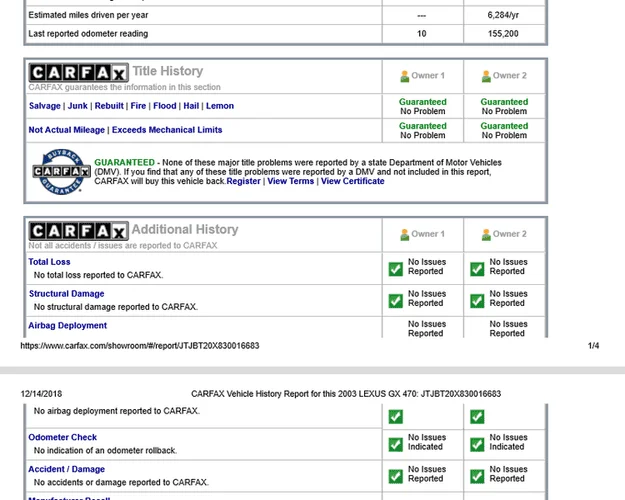Click the Owner 1 person icon in Title History
625x500 pixels.
click(405, 76)
